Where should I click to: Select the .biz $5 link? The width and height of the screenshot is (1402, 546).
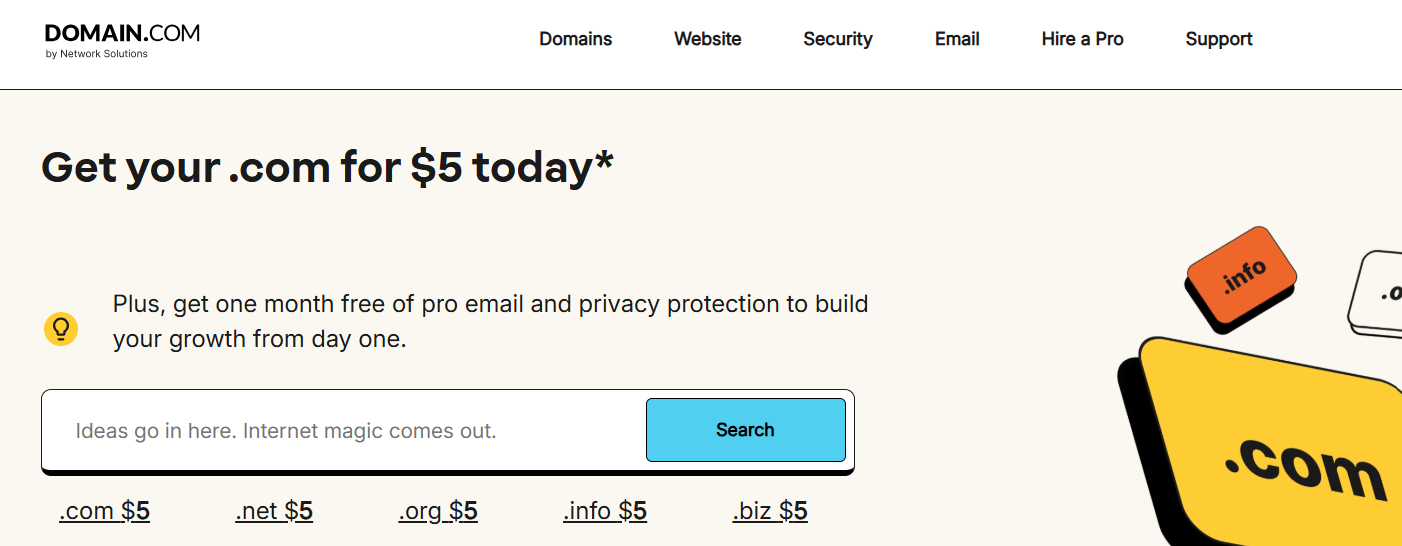click(x=770, y=511)
